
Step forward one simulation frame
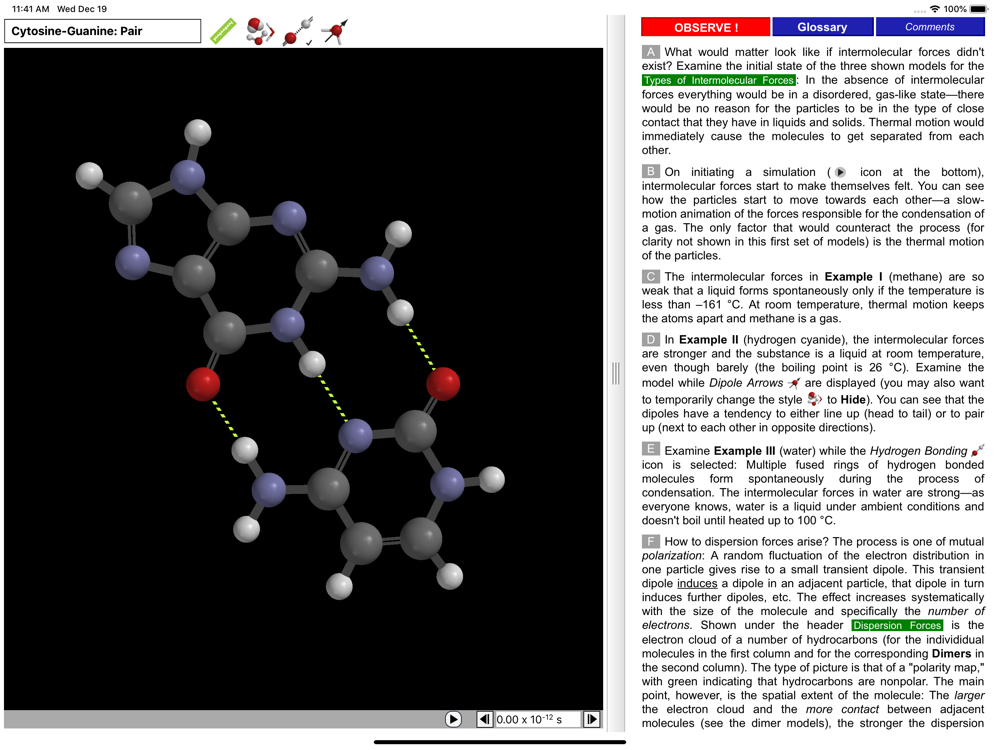(x=591, y=719)
